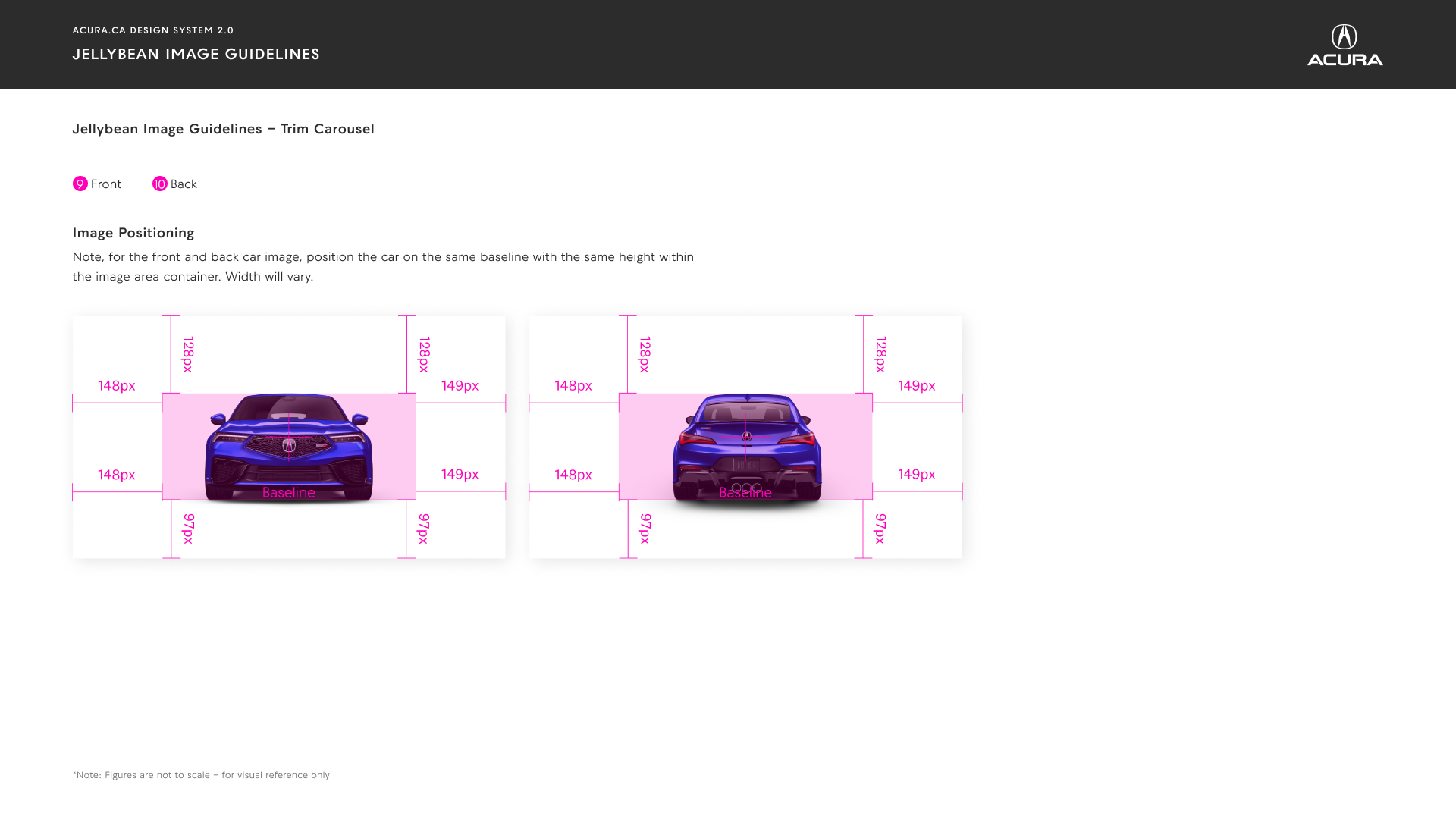
Task: Click the pink number 9 Front badge
Action: point(80,184)
